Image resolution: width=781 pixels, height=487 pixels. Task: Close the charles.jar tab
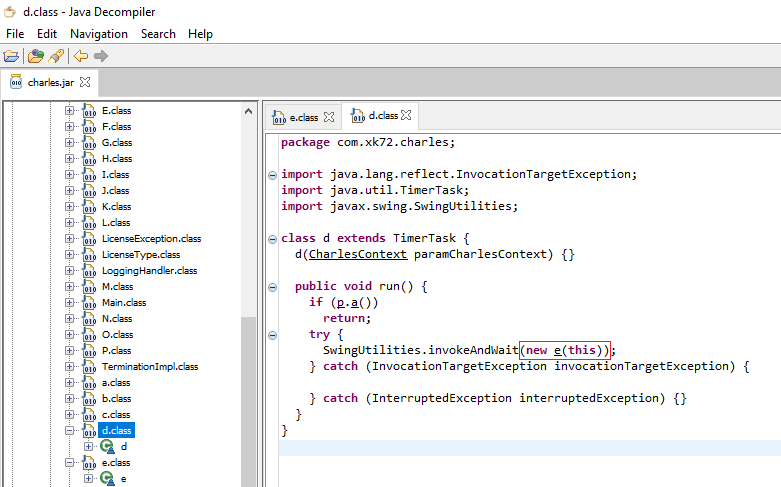[x=85, y=82]
